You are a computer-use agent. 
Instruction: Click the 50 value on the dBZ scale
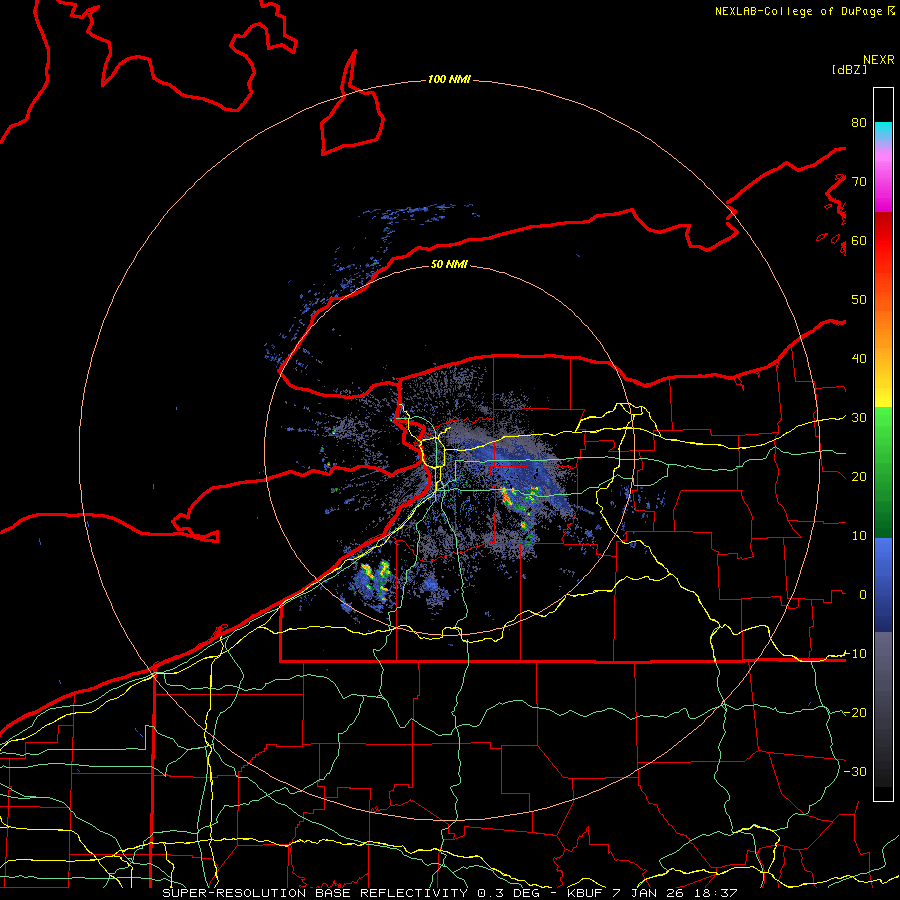pyautogui.click(x=859, y=300)
